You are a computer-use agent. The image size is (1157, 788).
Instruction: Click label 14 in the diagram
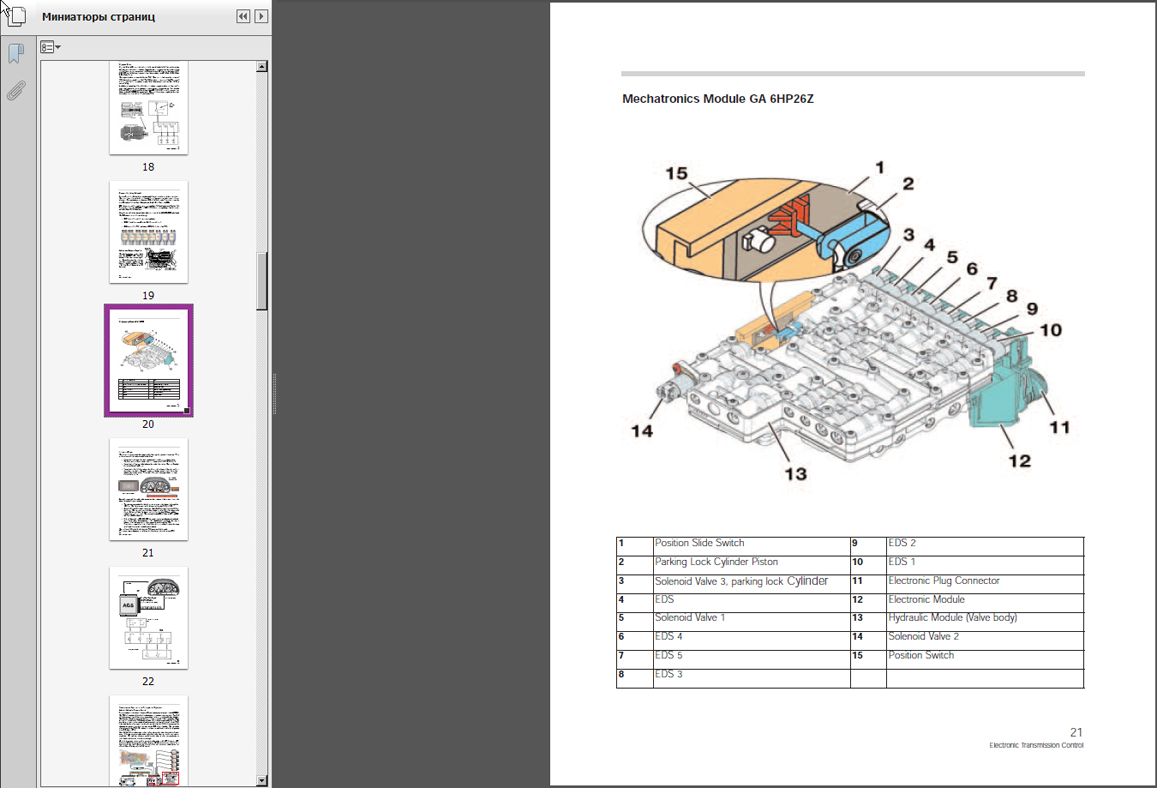pyautogui.click(x=641, y=430)
